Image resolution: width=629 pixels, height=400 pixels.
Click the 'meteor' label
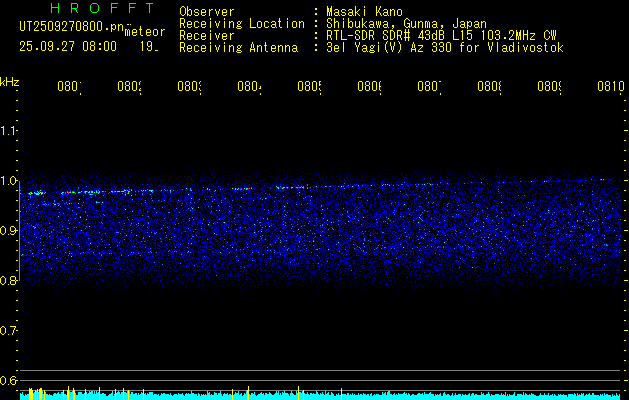click(x=145, y=32)
